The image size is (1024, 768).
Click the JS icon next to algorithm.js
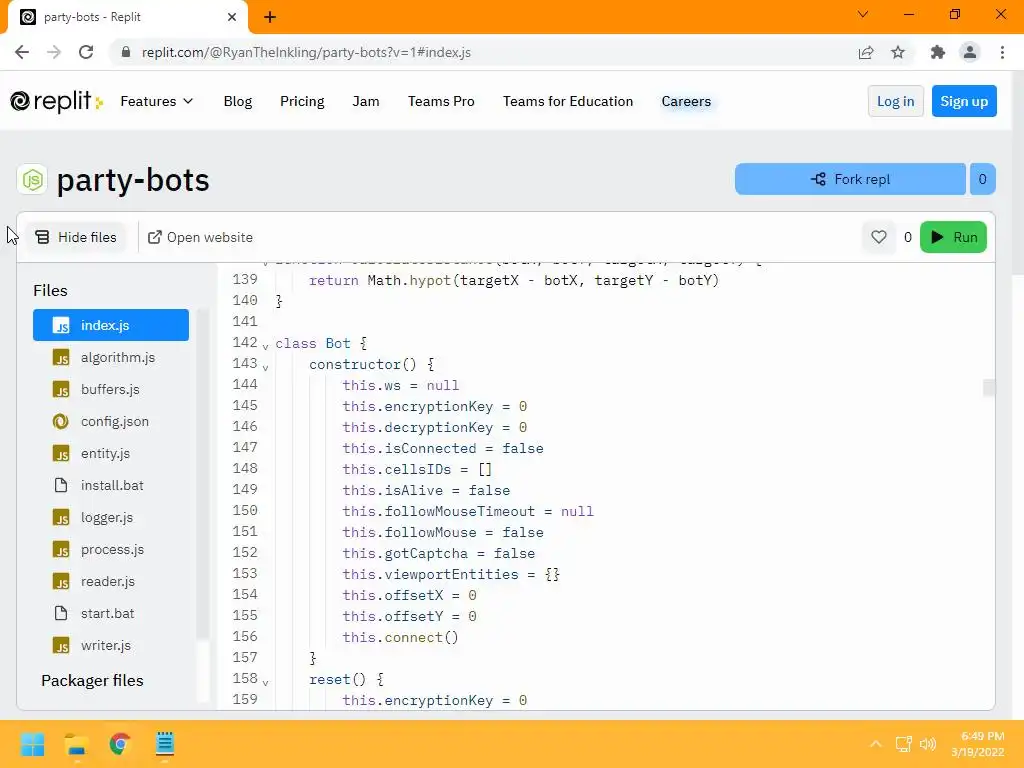(61, 357)
